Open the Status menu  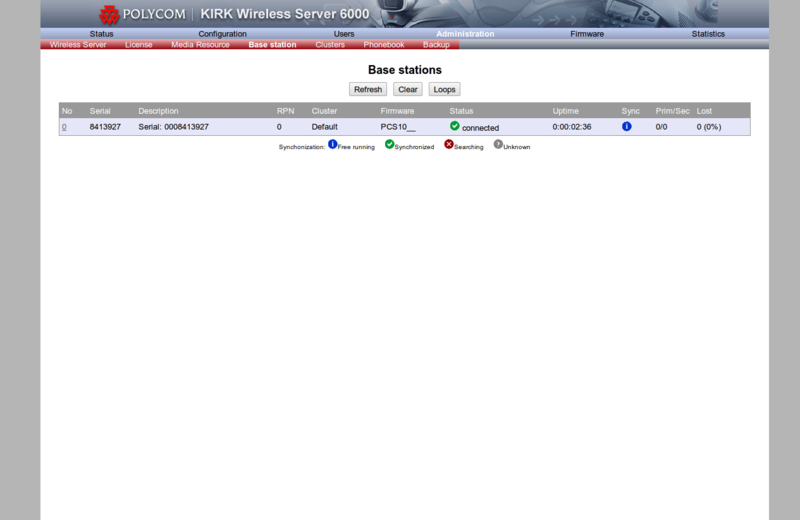[x=102, y=34]
